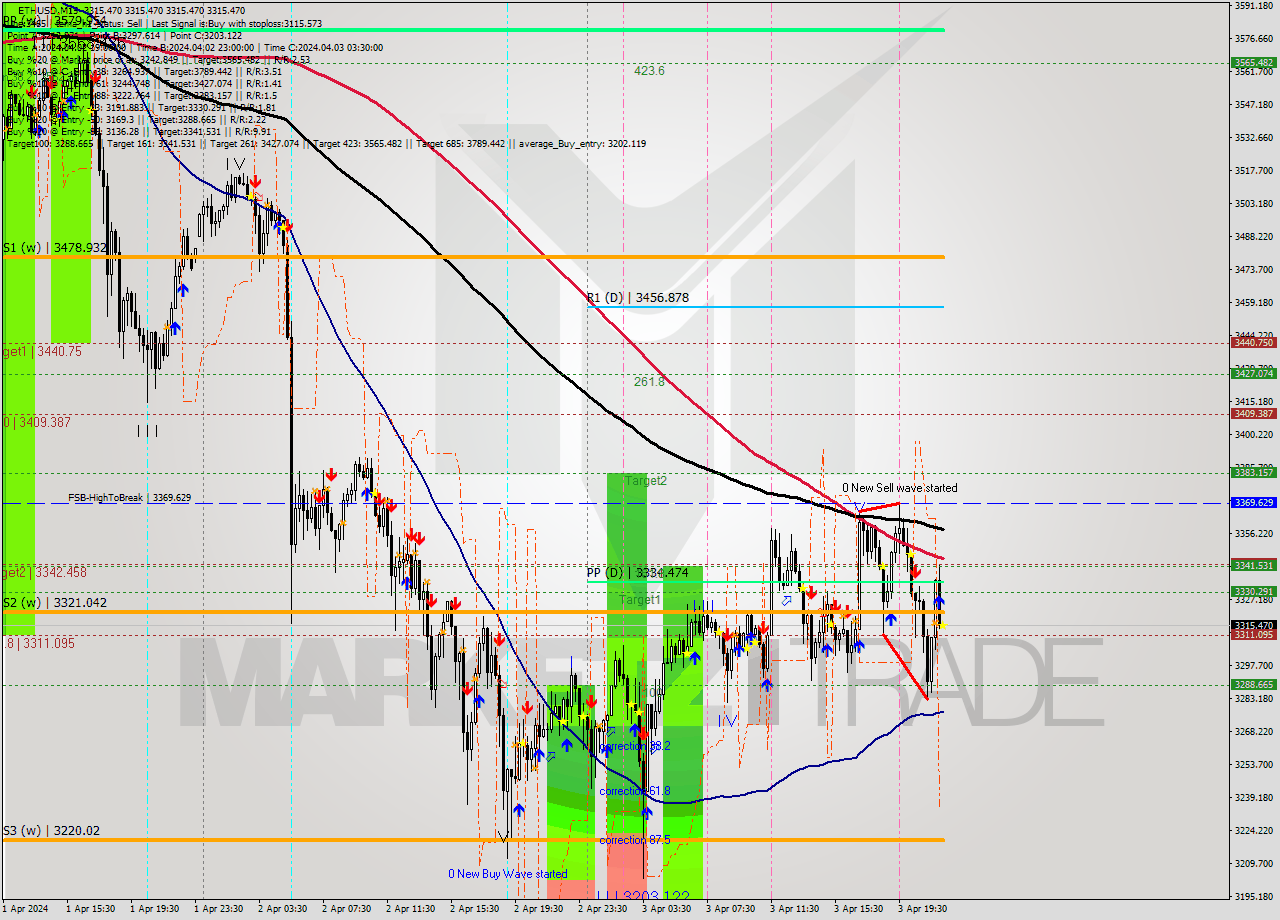The width and height of the screenshot is (1280, 920).
Task: Click the '0 | 3409.387' level label
Action: (37, 422)
